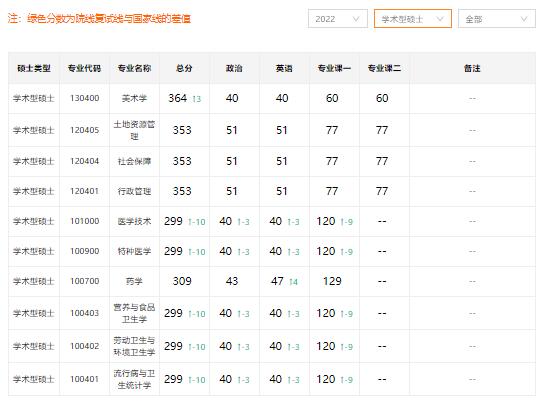541x402 pixels.
Task: Expand the 学术型硕士 degree type dropdown
Action: click(413, 19)
